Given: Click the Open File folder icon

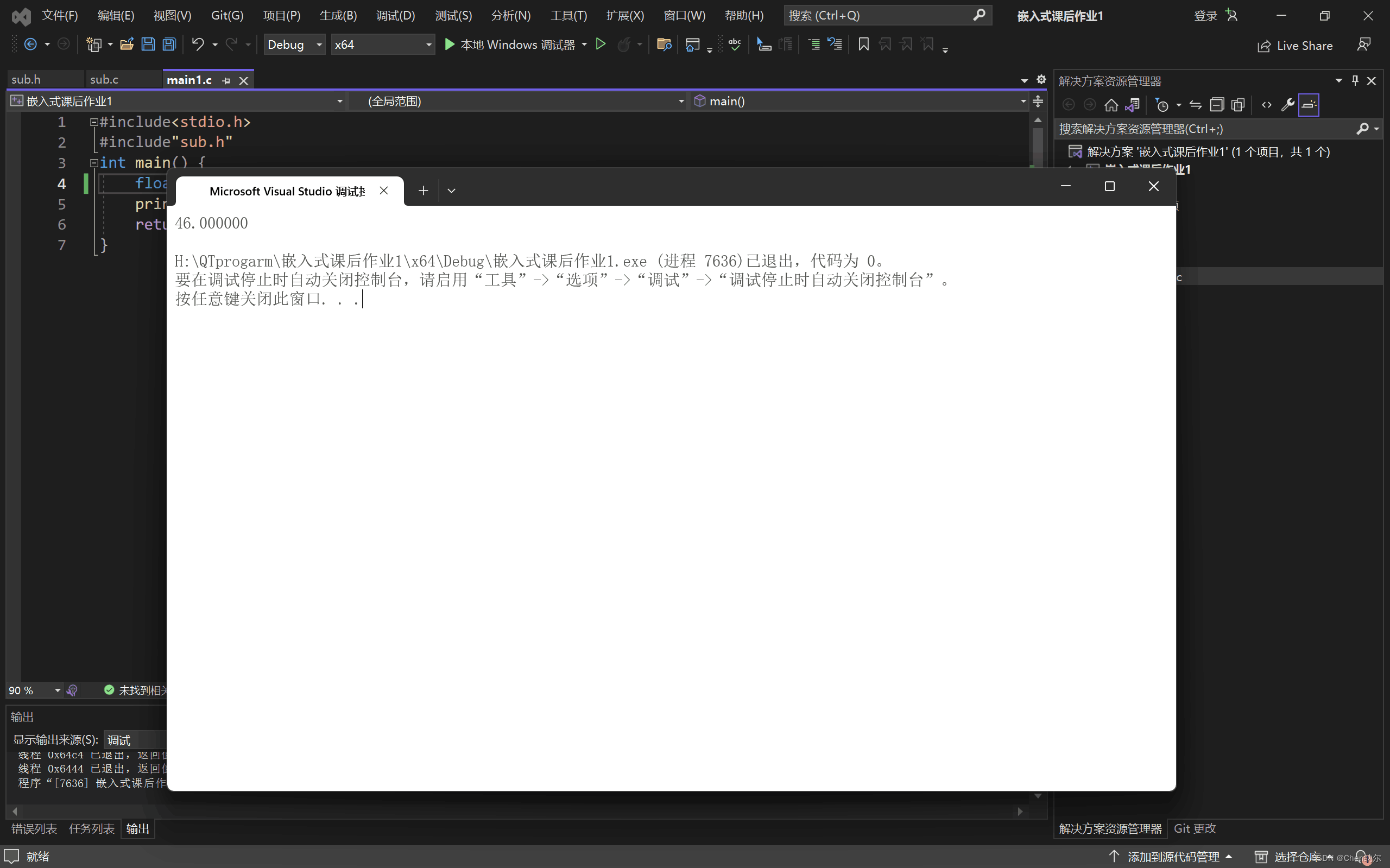Looking at the screenshot, I should pyautogui.click(x=127, y=44).
